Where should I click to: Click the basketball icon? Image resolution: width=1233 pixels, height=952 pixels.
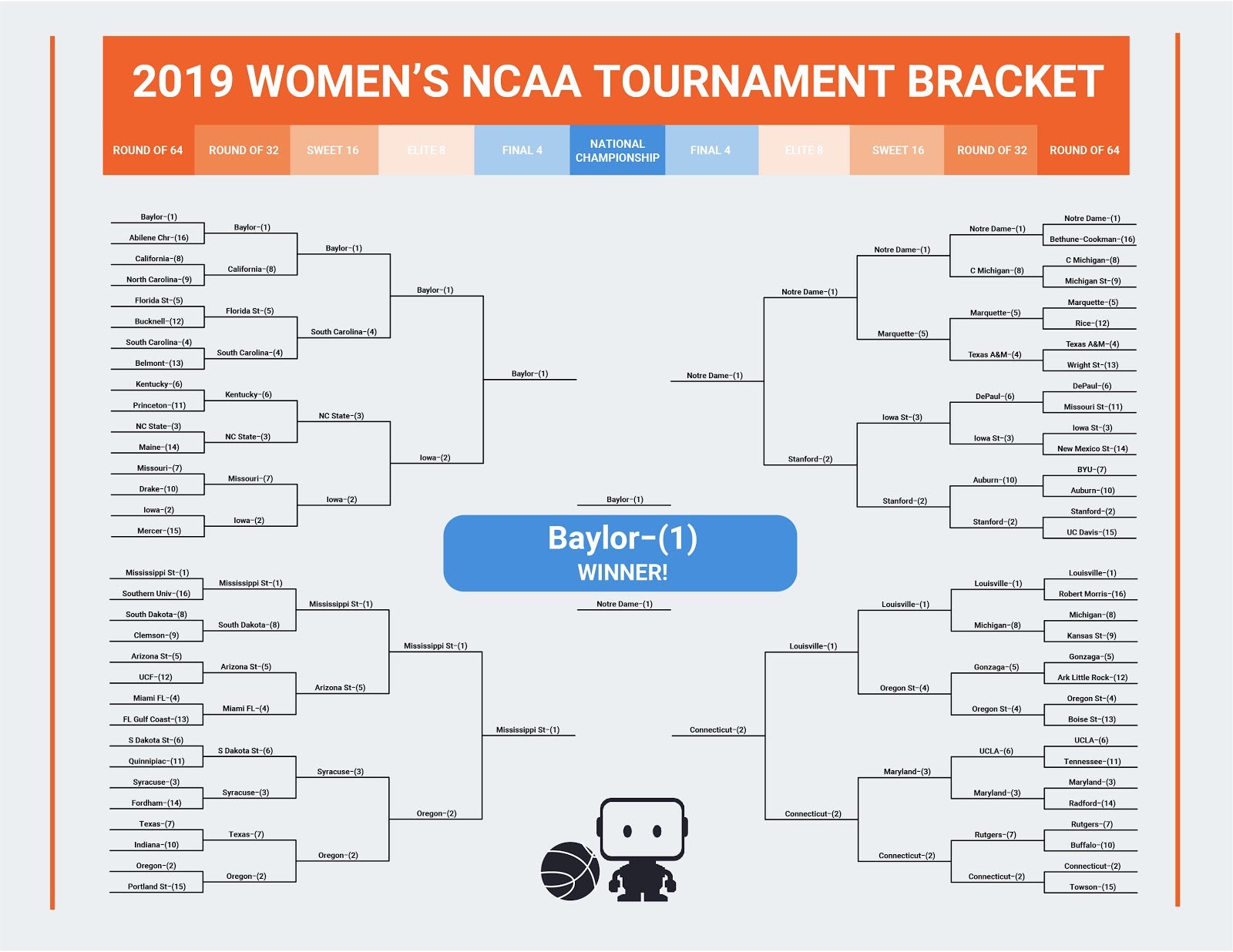pos(570,871)
